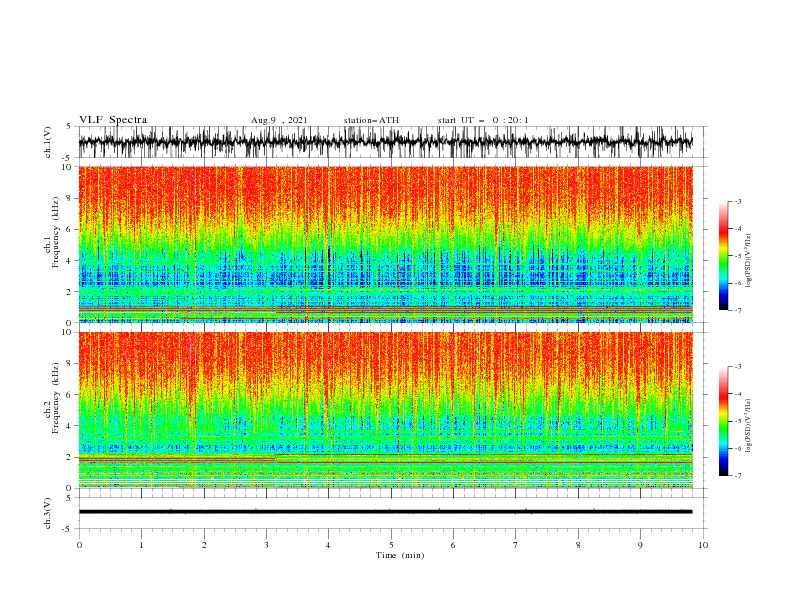Click the 'station=ATH' label
Viewport: 792px width, 612px height.
coord(371,120)
